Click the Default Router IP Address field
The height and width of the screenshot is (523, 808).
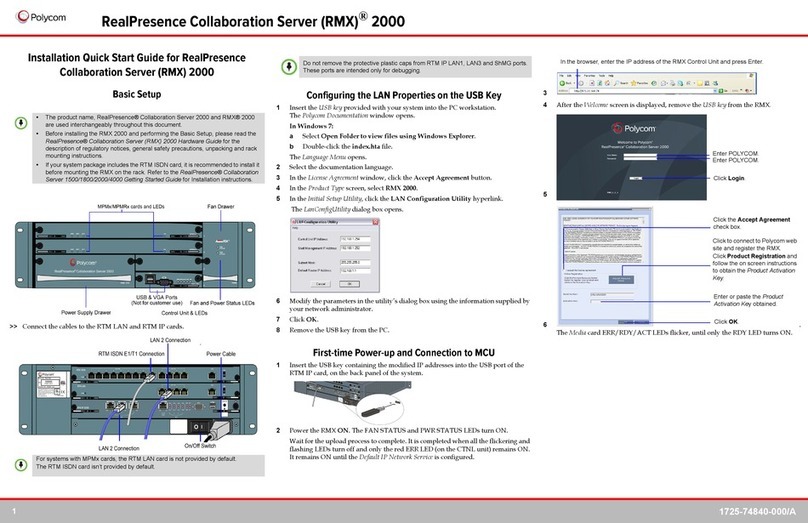pyautogui.click(x=355, y=271)
